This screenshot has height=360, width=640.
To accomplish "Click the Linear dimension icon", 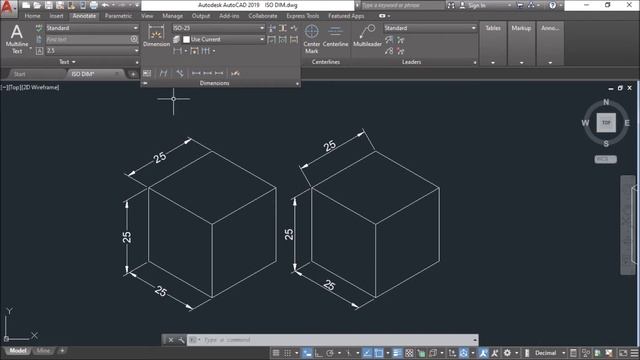I will [177, 51].
